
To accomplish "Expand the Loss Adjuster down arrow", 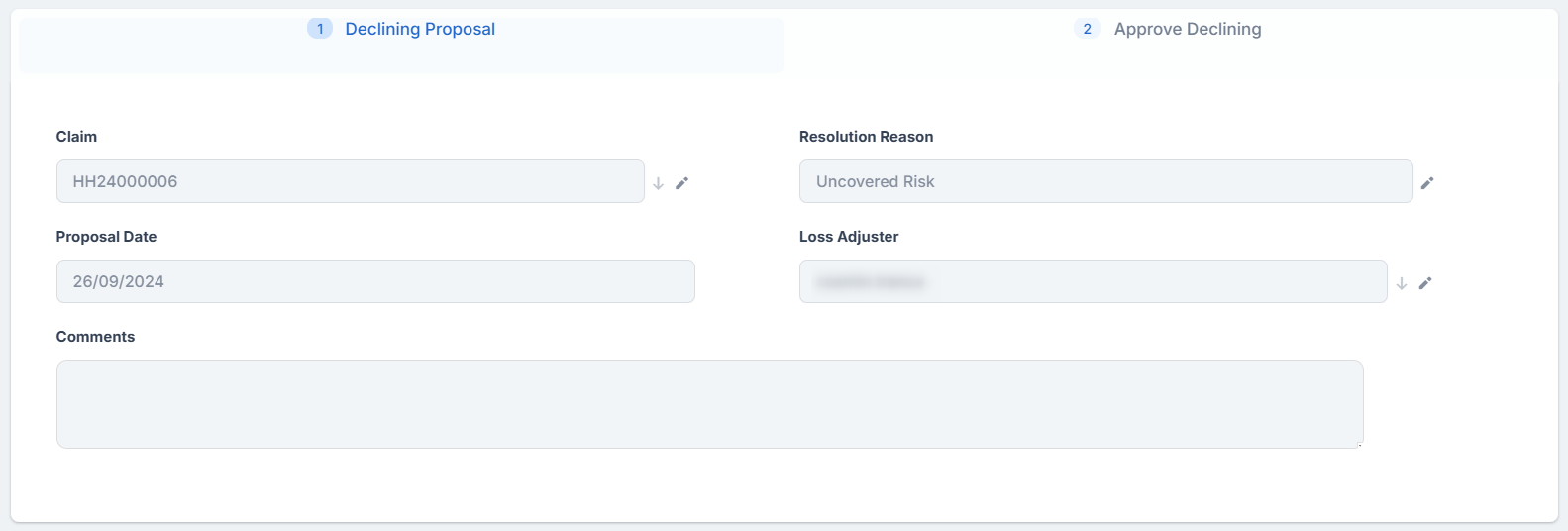I will click(1402, 283).
